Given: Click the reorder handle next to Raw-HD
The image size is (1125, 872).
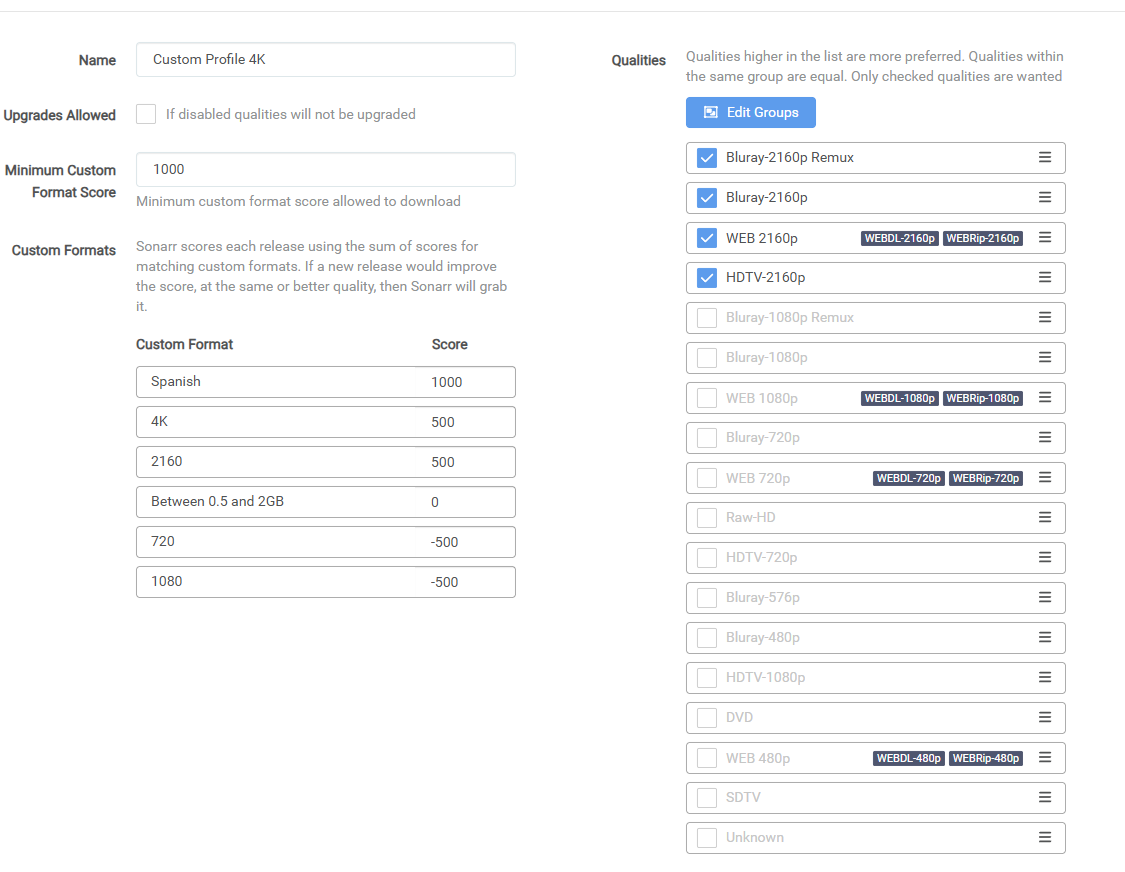Looking at the screenshot, I should [1044, 518].
